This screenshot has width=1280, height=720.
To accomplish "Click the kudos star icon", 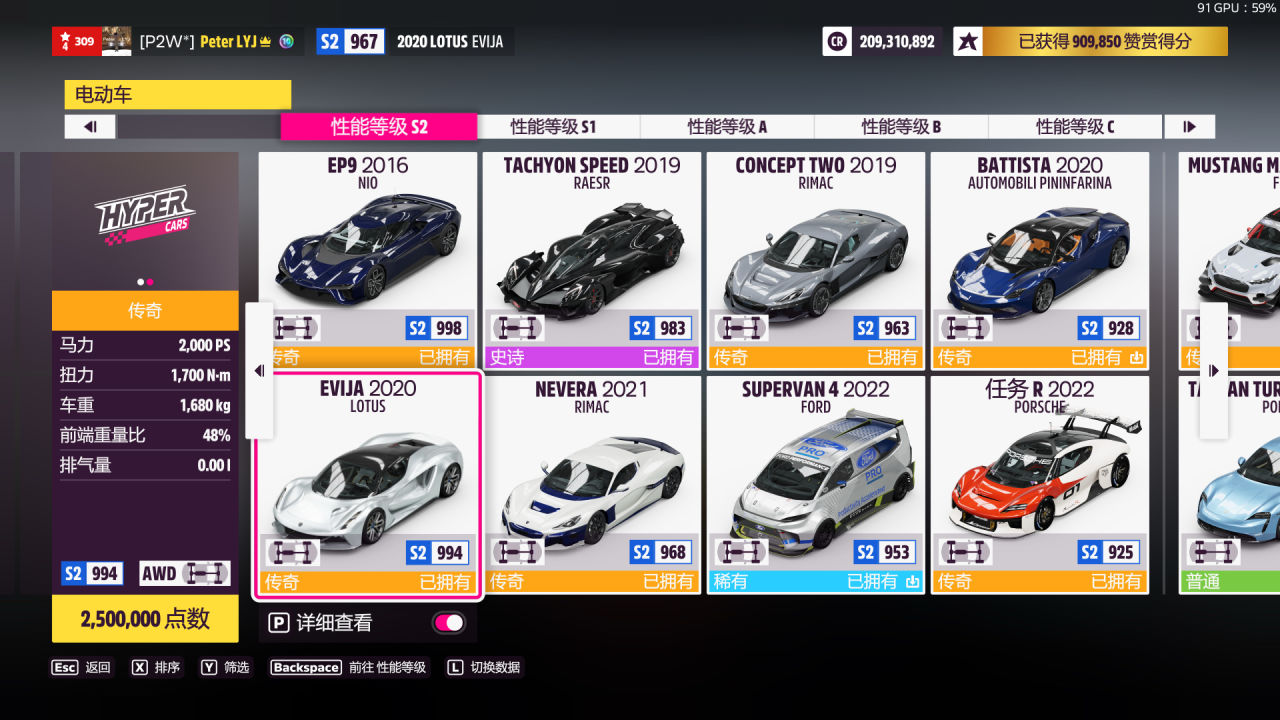I will (x=968, y=41).
